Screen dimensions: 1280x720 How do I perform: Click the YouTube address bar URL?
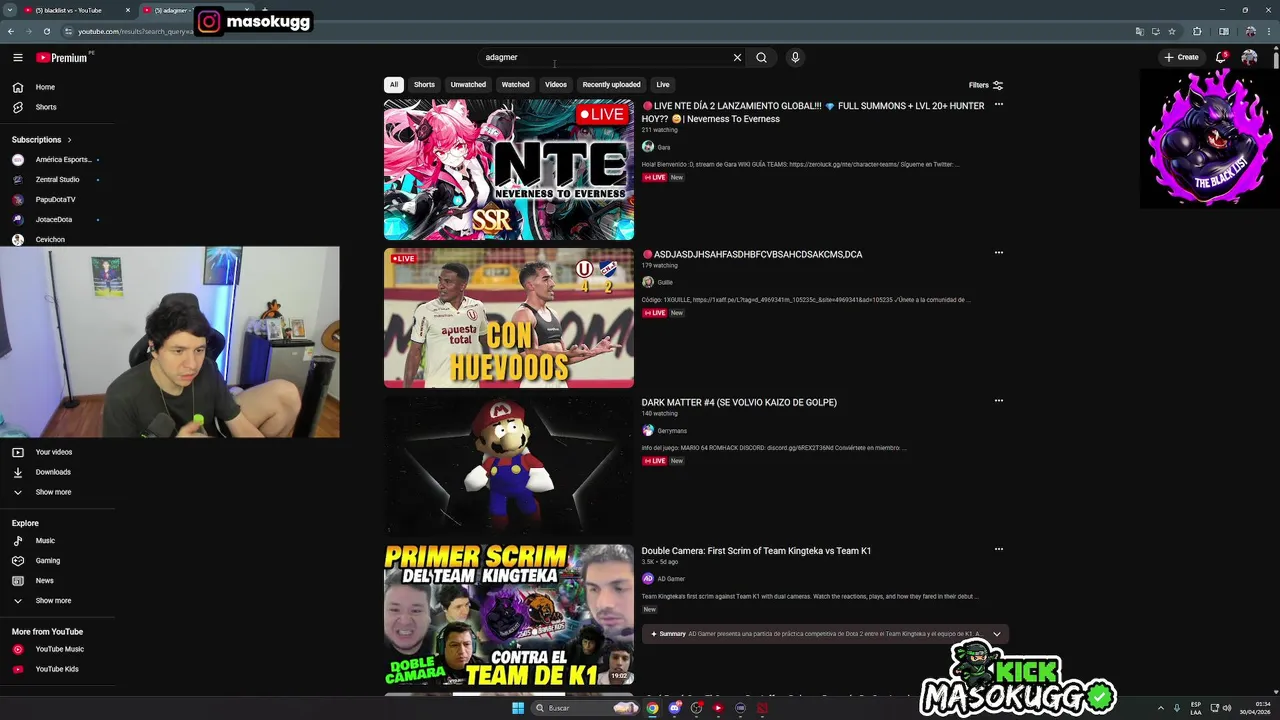coord(136,31)
